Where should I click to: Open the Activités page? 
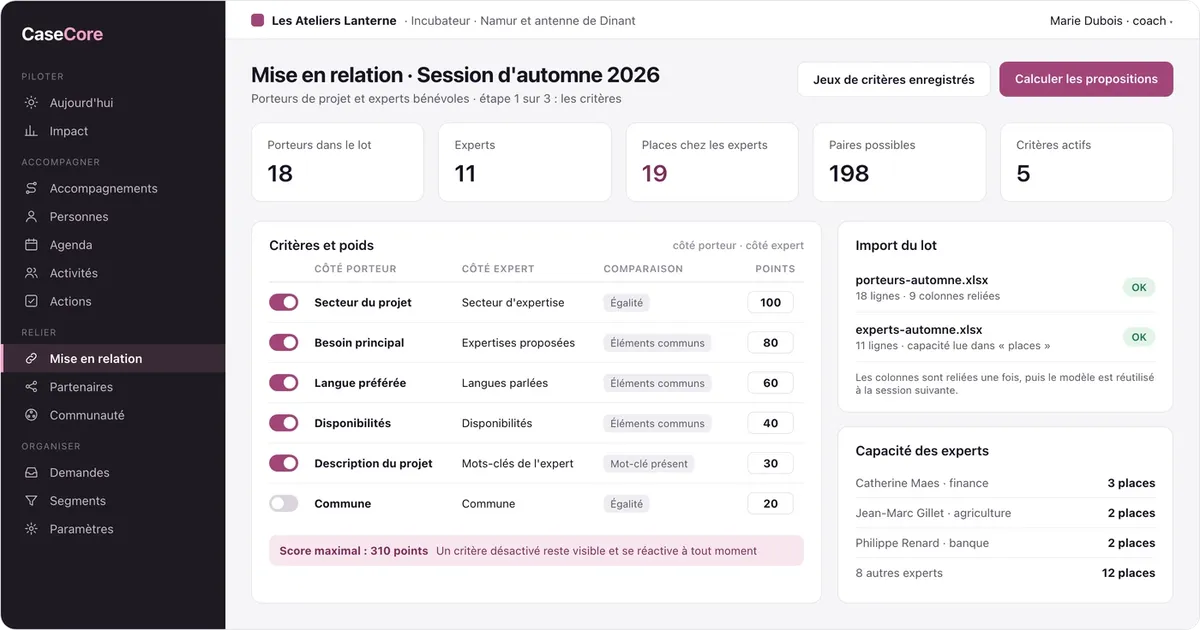[113, 273]
